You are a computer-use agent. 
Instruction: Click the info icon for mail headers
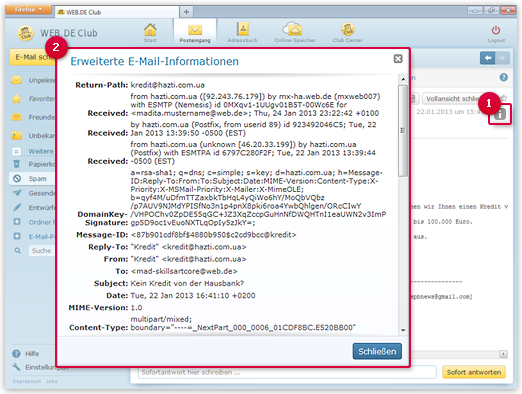point(500,115)
